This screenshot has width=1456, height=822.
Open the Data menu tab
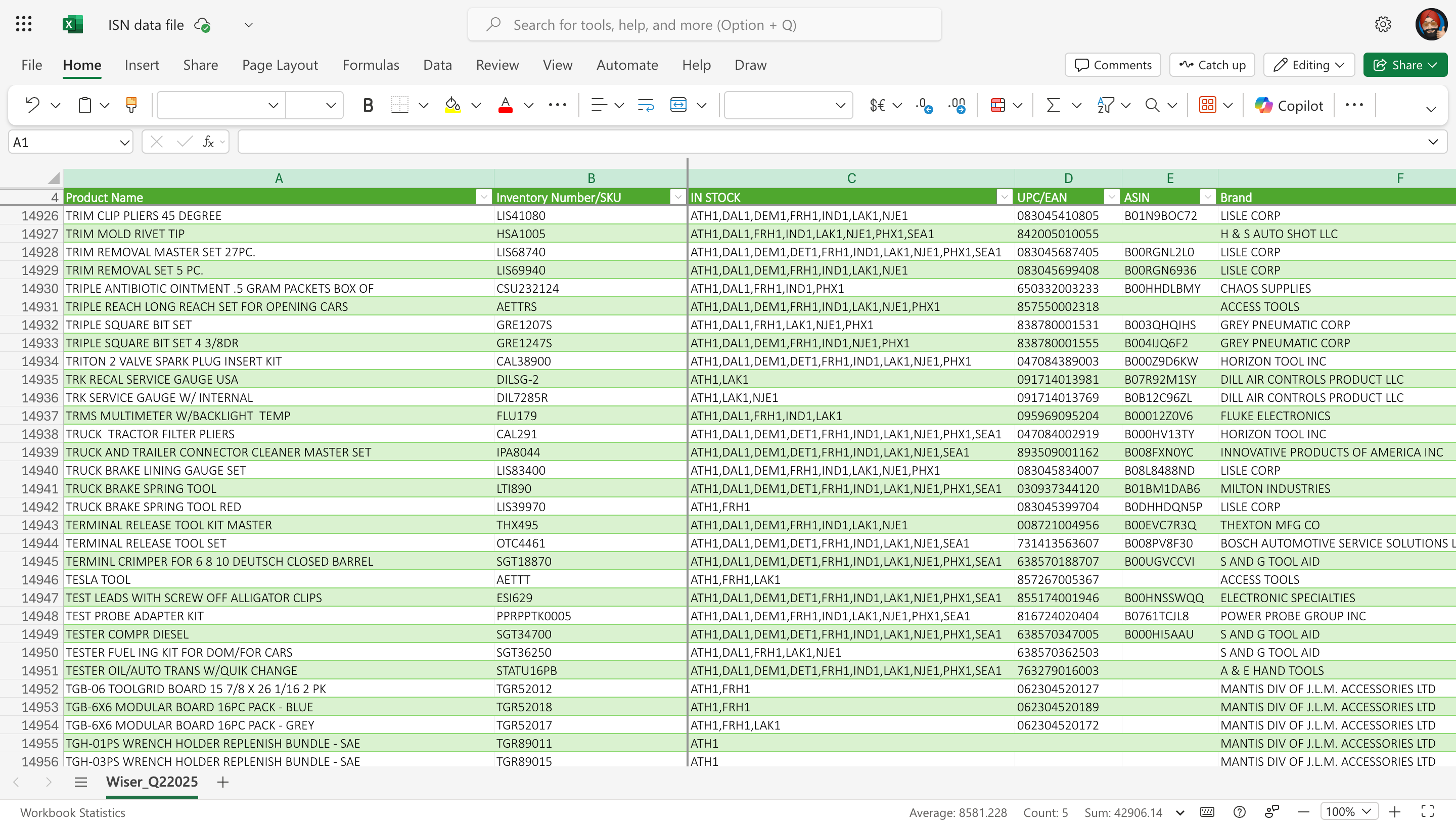pos(437,64)
